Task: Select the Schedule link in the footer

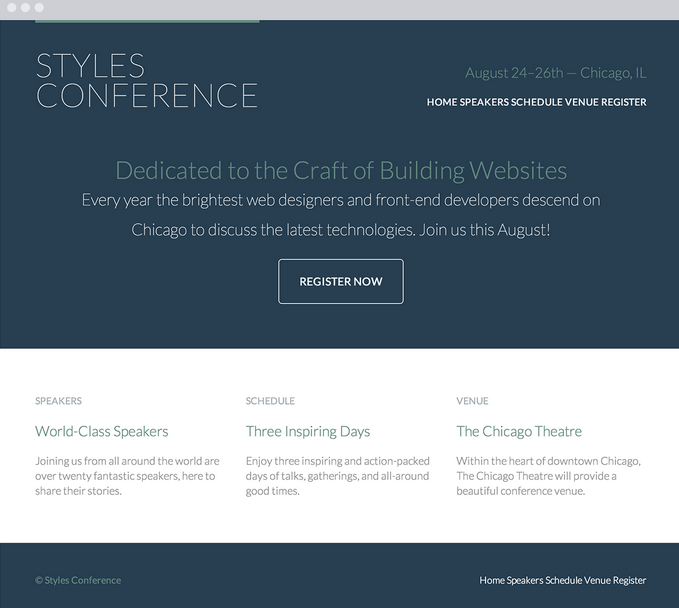Action: click(563, 580)
